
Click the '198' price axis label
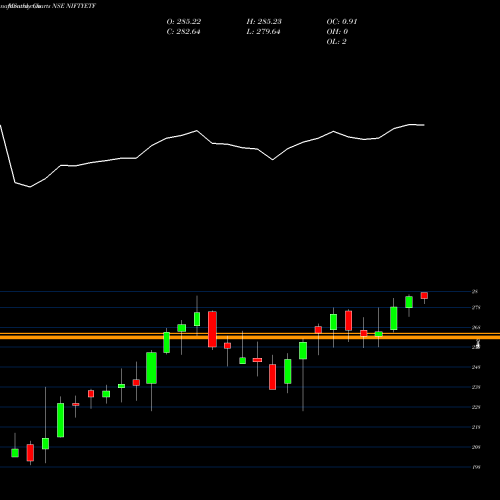[476, 467]
